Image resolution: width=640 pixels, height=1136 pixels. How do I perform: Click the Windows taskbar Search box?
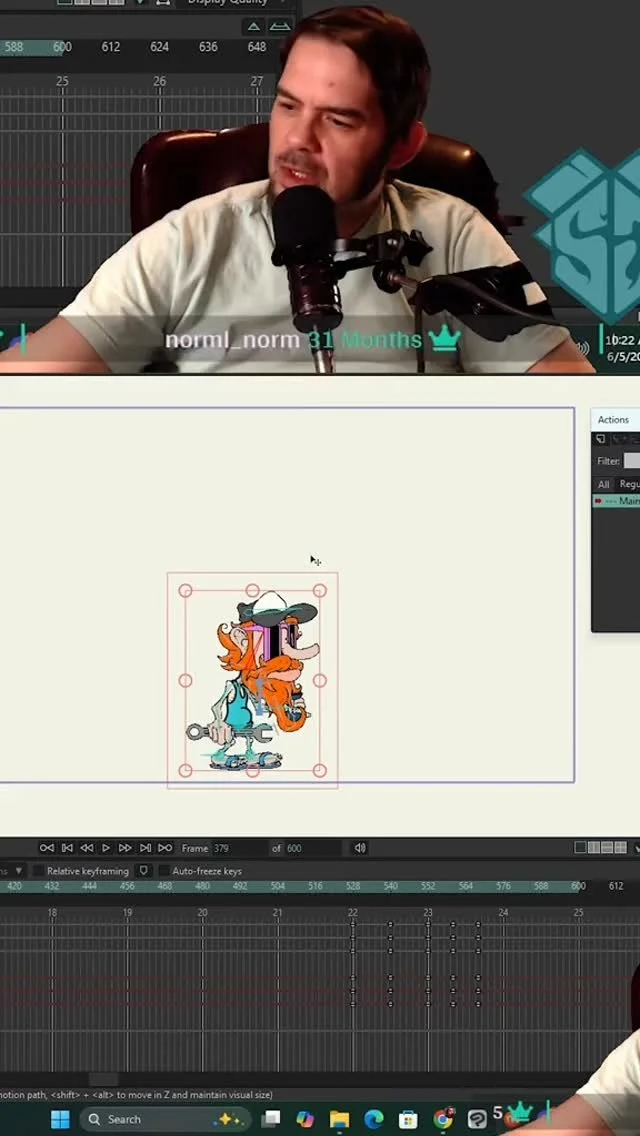(x=165, y=1119)
